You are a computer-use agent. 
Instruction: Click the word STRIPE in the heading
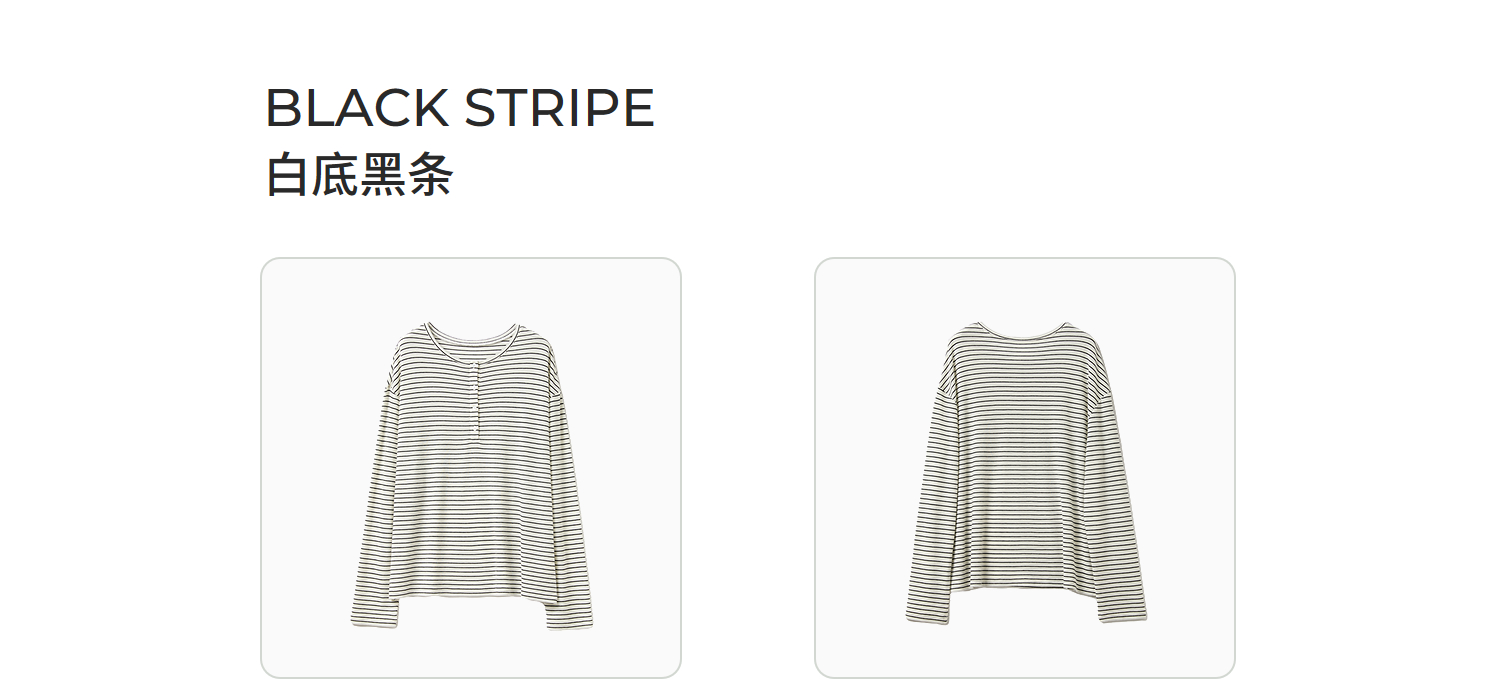(559, 108)
